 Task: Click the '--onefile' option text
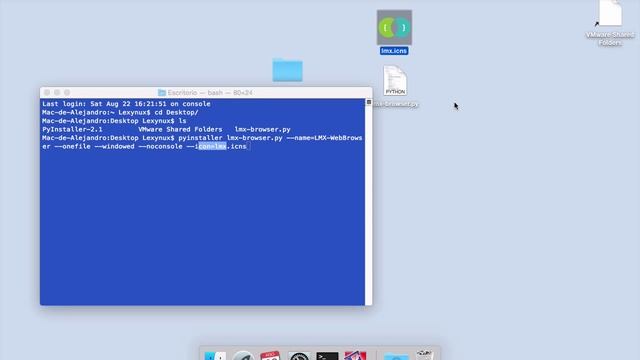pos(72,147)
